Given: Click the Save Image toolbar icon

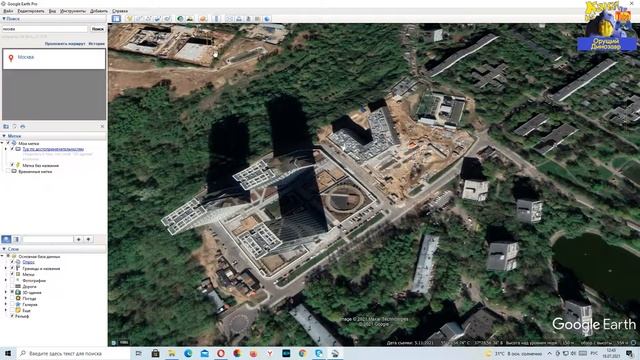Looking at the screenshot, I should point(248,19).
